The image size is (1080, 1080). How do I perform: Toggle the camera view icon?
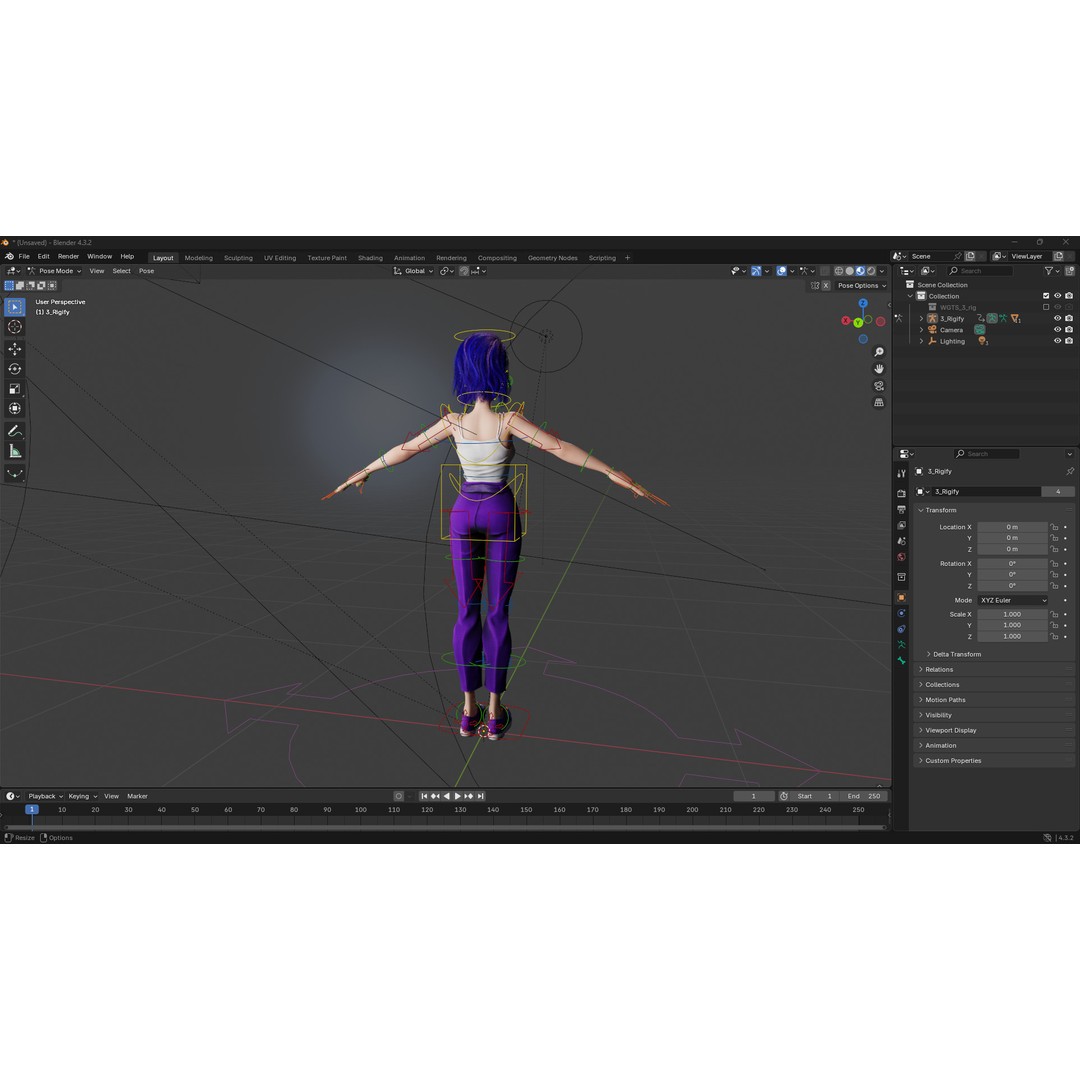[879, 386]
